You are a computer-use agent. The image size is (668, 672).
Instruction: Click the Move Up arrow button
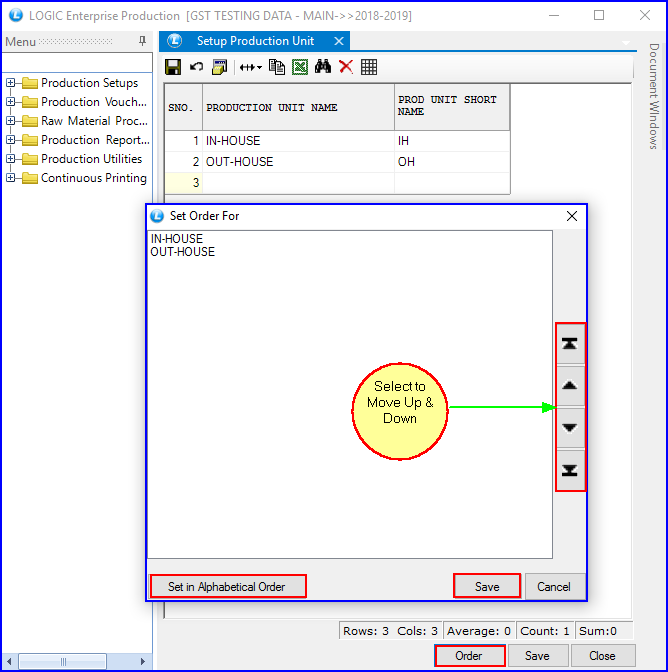569,386
